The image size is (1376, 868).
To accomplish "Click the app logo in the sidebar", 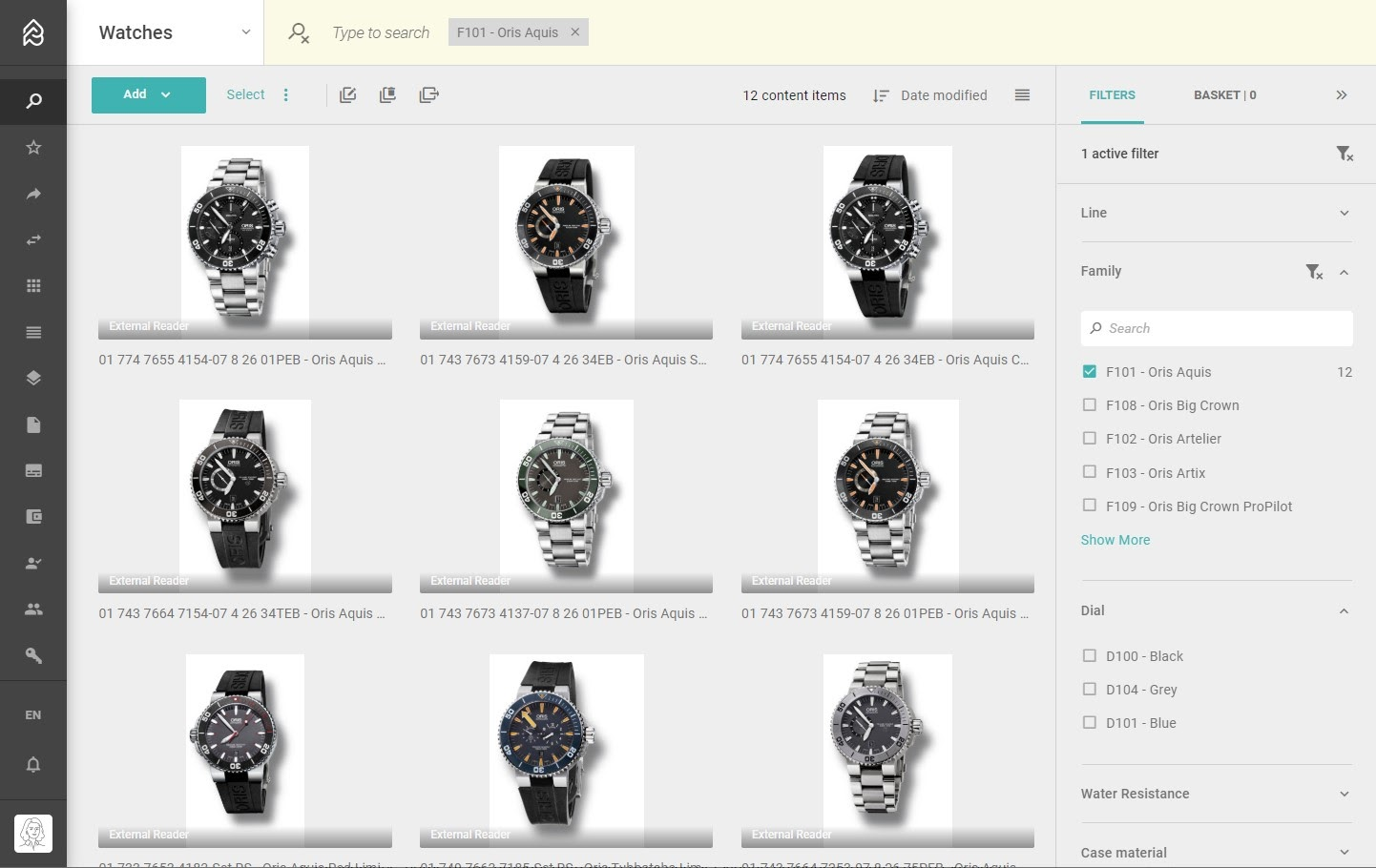I will (x=33, y=32).
